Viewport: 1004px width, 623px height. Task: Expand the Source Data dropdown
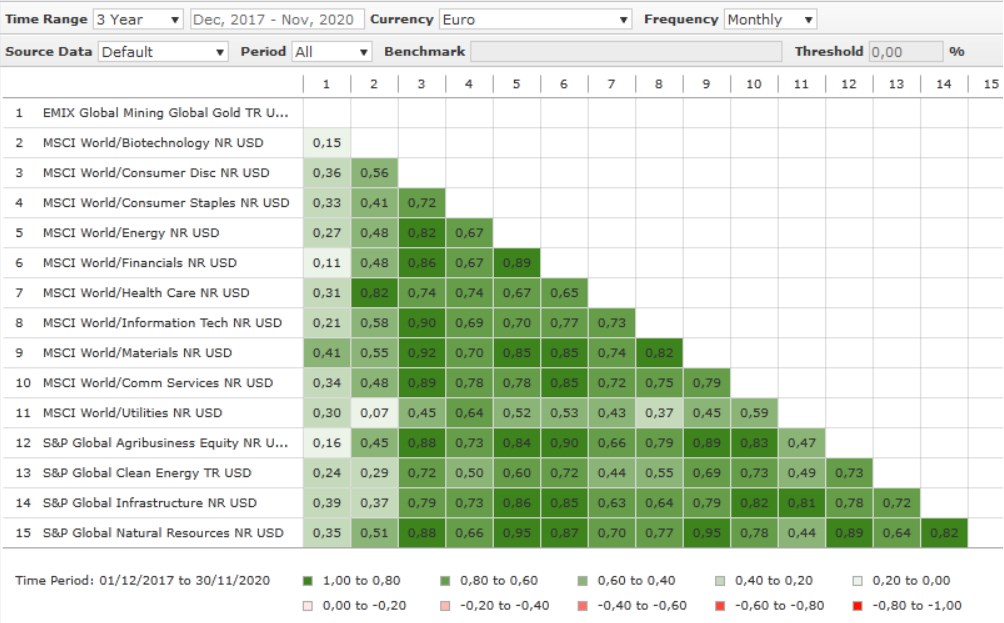pos(163,51)
